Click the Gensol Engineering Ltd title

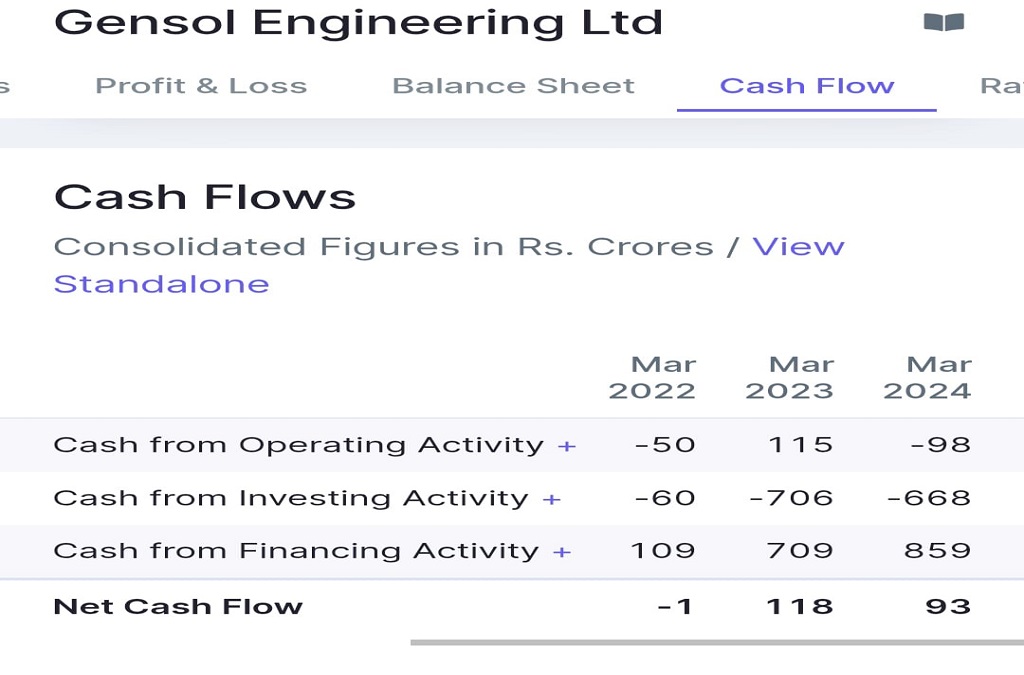coord(358,22)
